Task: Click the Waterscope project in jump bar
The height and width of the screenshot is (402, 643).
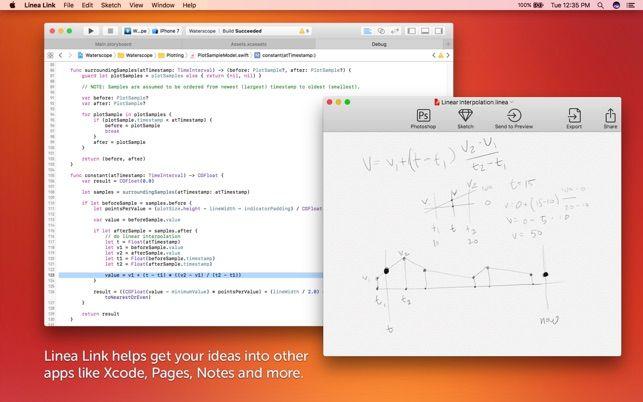Action: pyautogui.click(x=95, y=55)
